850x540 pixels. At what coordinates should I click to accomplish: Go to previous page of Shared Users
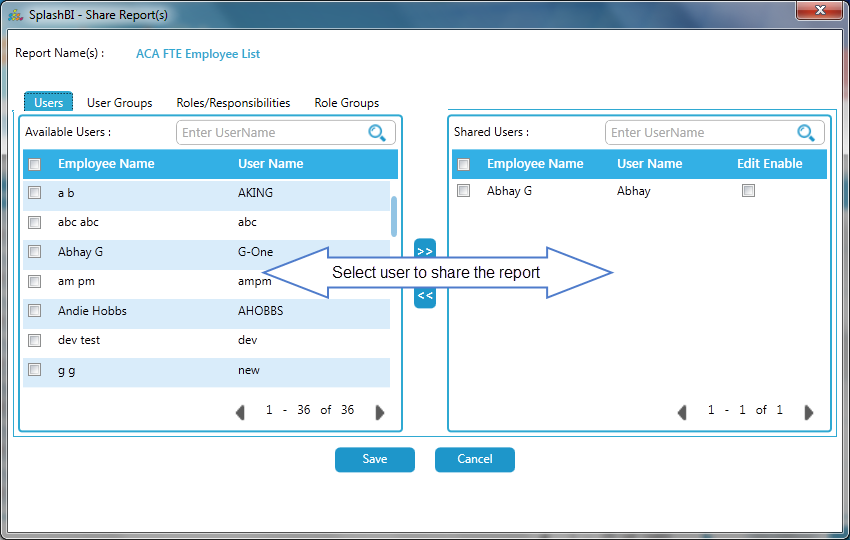click(x=682, y=412)
